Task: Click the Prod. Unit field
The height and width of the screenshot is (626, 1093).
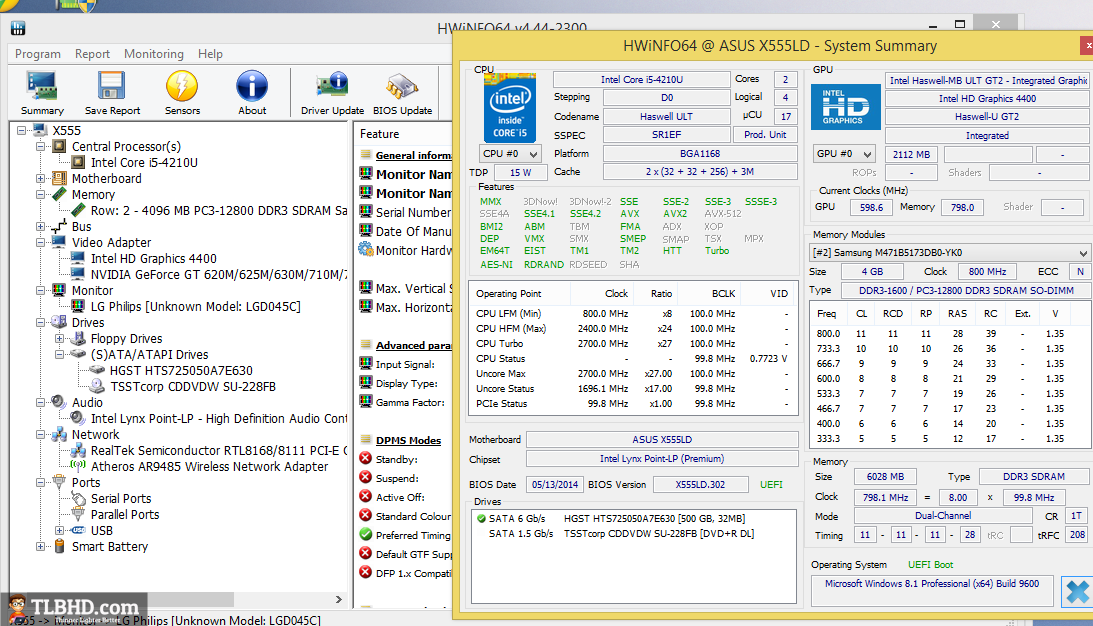Action: pyautogui.click(x=765, y=135)
